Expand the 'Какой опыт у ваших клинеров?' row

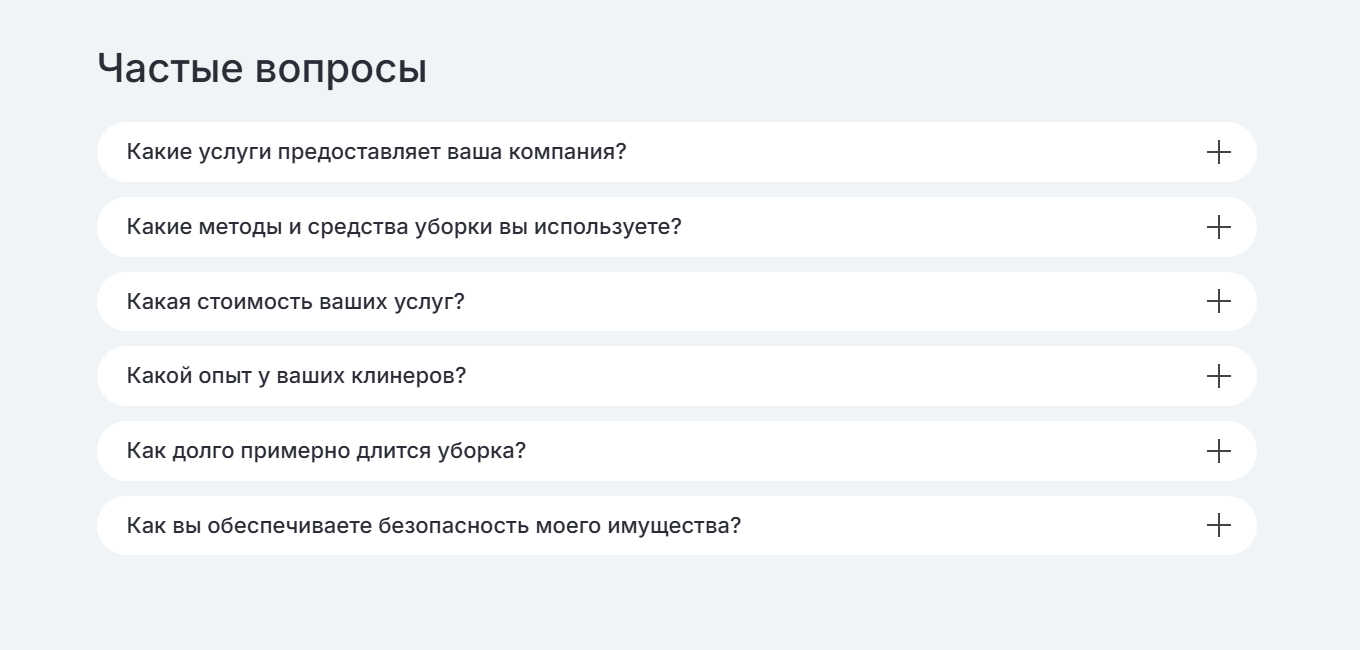(677, 376)
